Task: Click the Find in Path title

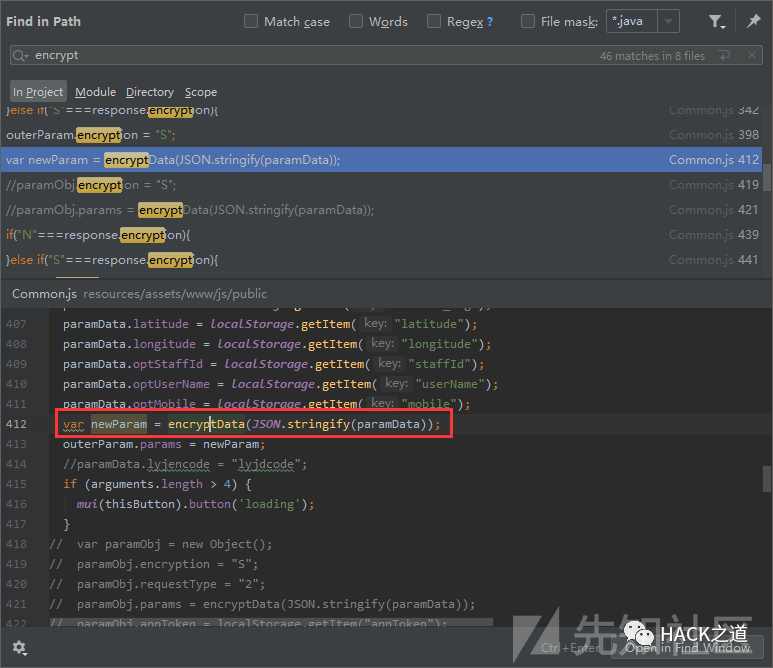Action: coord(43,22)
